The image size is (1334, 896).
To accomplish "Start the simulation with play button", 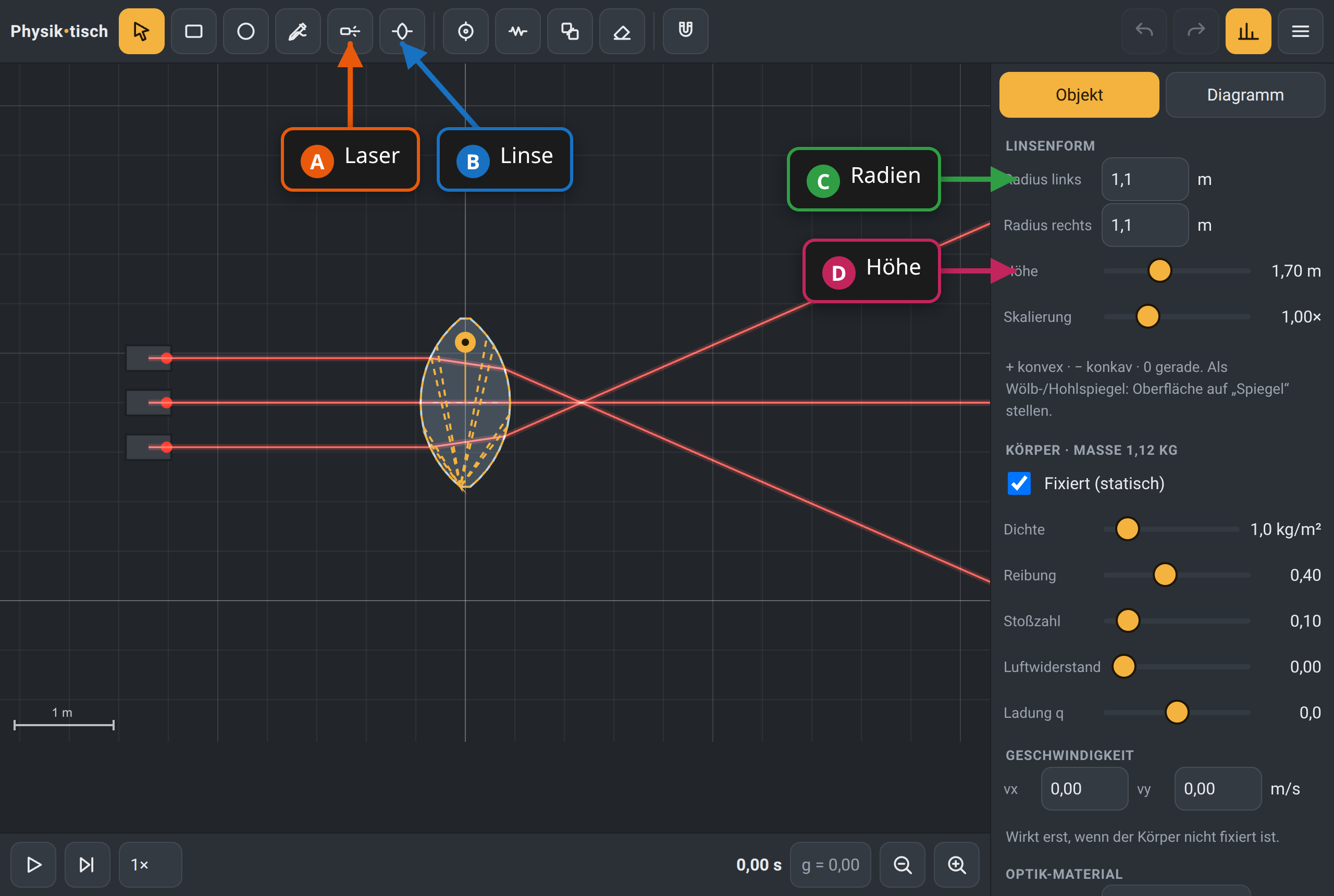I will [x=34, y=865].
